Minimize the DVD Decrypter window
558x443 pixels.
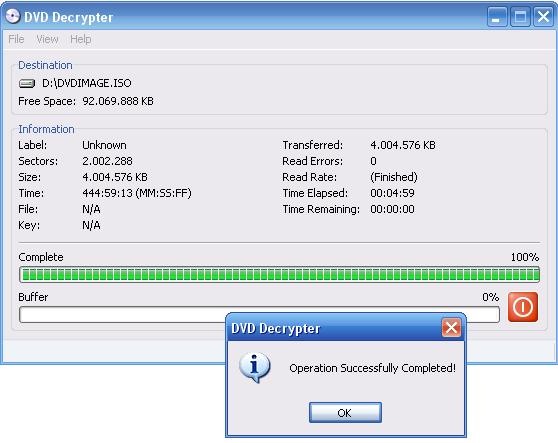[x=497, y=17]
